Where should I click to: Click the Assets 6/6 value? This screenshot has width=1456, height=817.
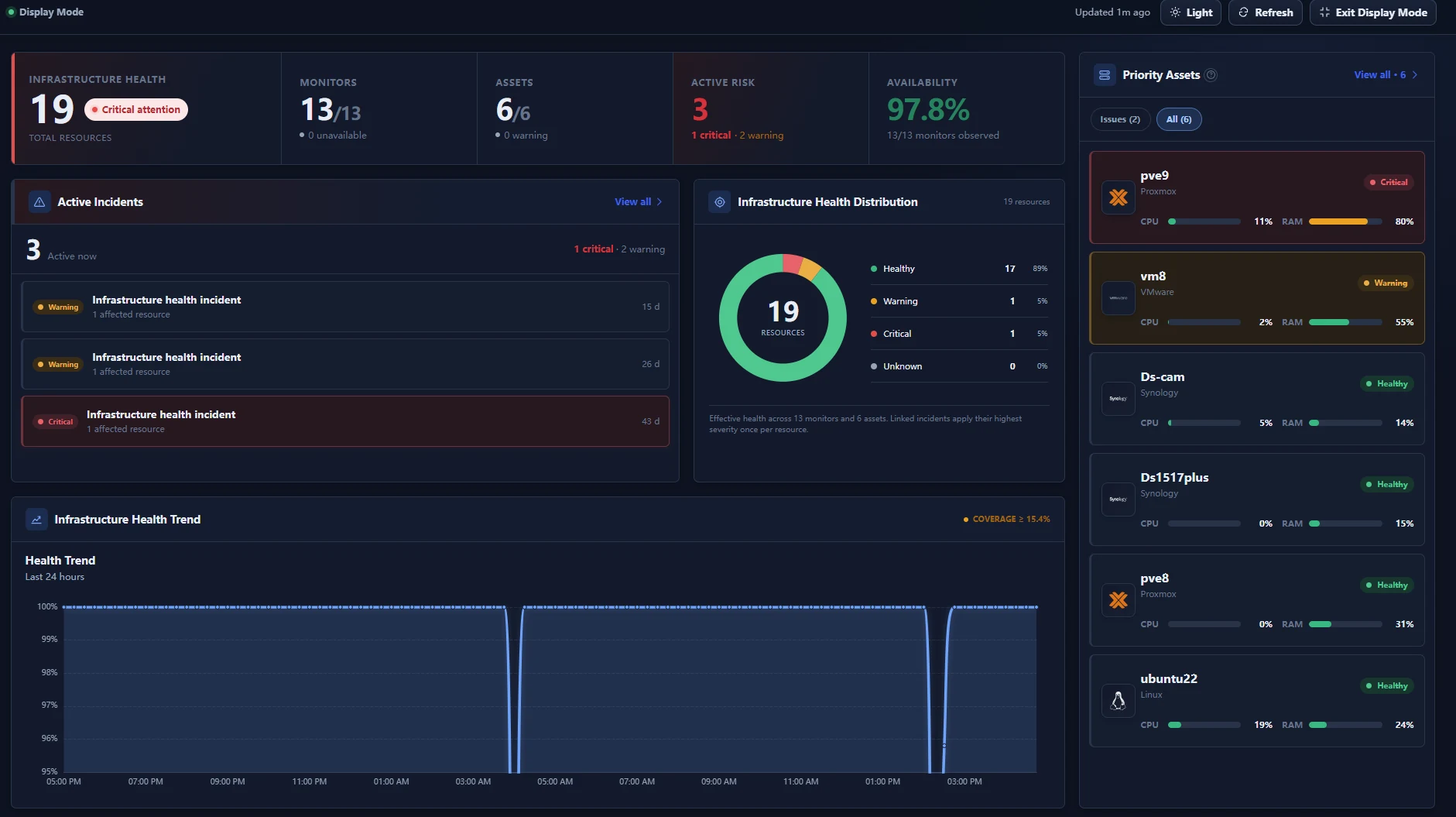(513, 111)
